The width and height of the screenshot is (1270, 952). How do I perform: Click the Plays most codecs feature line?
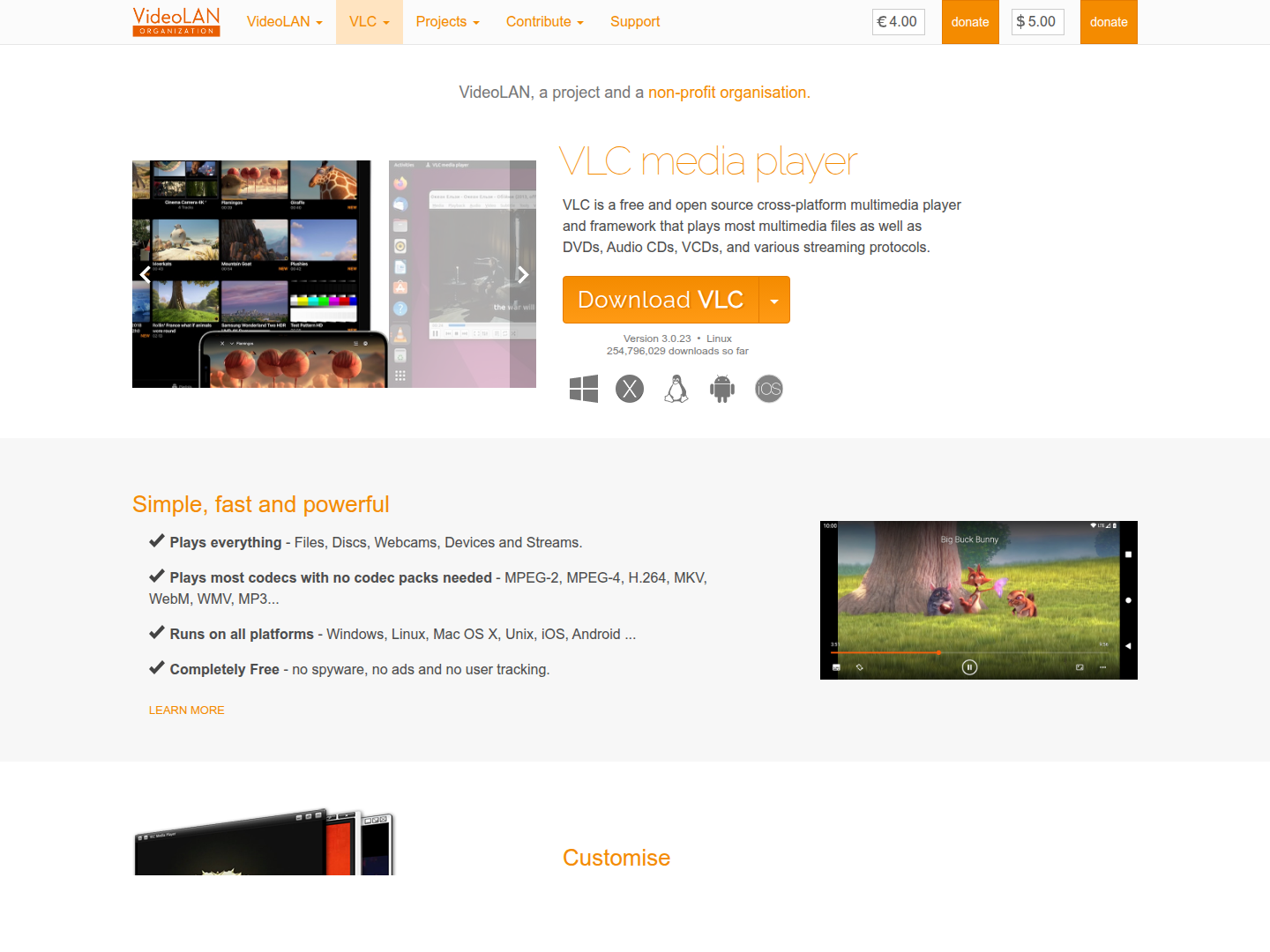(x=428, y=588)
